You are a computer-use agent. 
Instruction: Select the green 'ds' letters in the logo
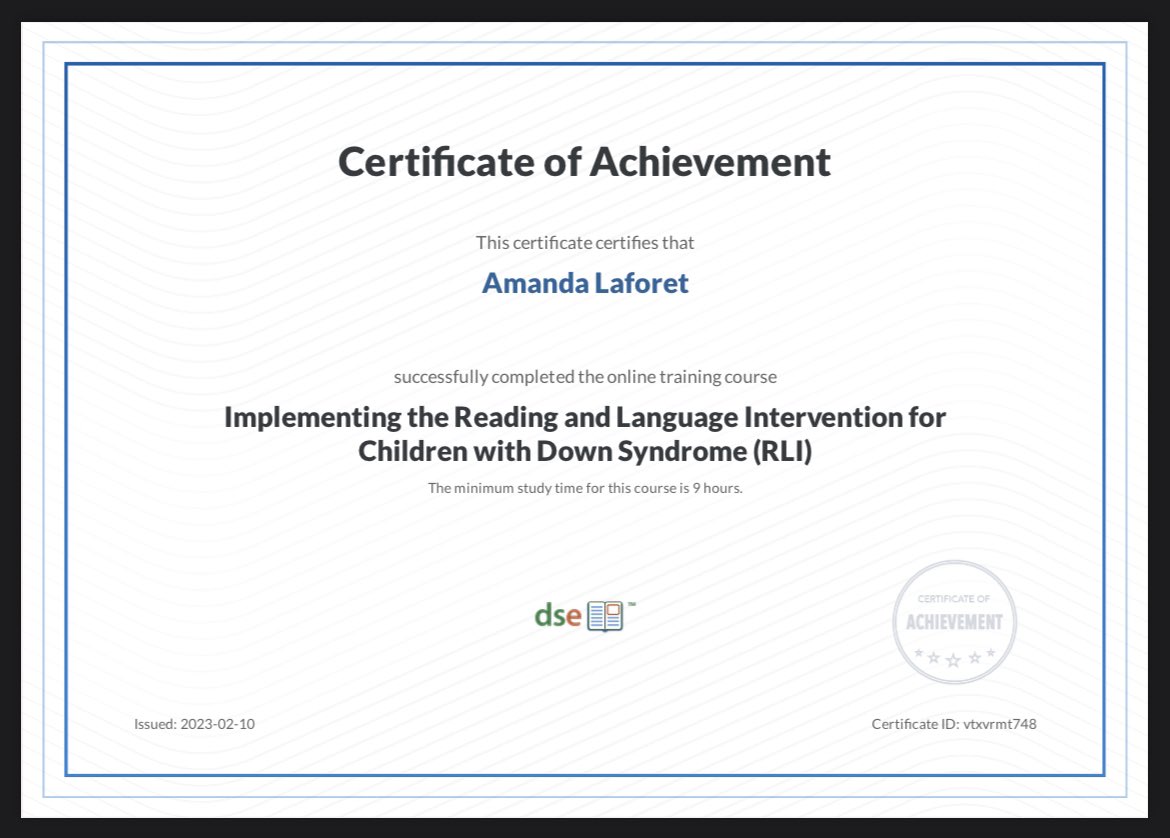pyautogui.click(x=552, y=616)
